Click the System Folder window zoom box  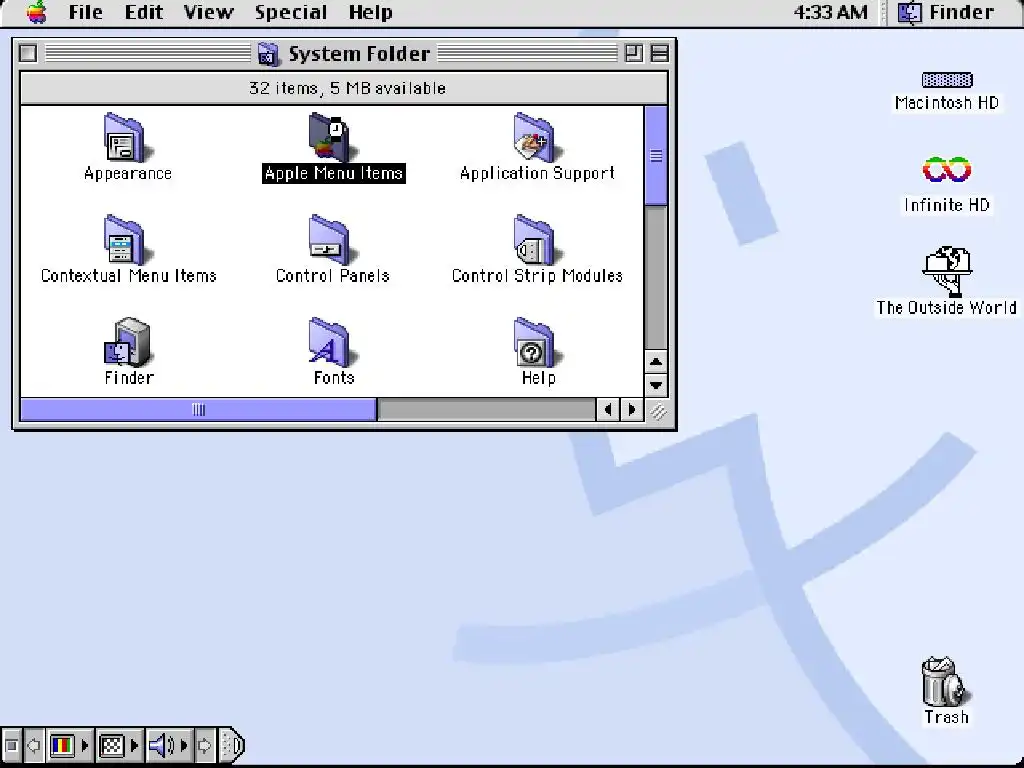pos(633,54)
